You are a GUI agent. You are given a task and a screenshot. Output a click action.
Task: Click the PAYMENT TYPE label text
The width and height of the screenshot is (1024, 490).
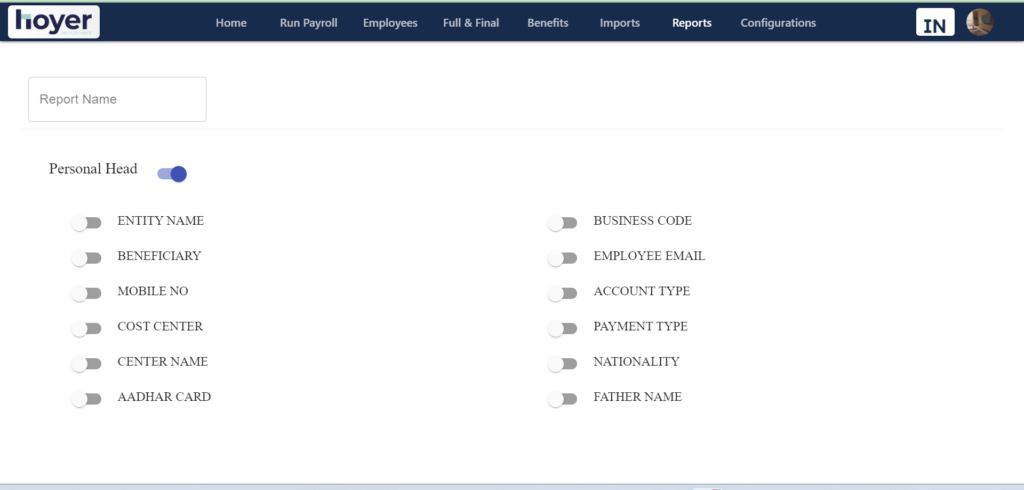click(x=641, y=327)
